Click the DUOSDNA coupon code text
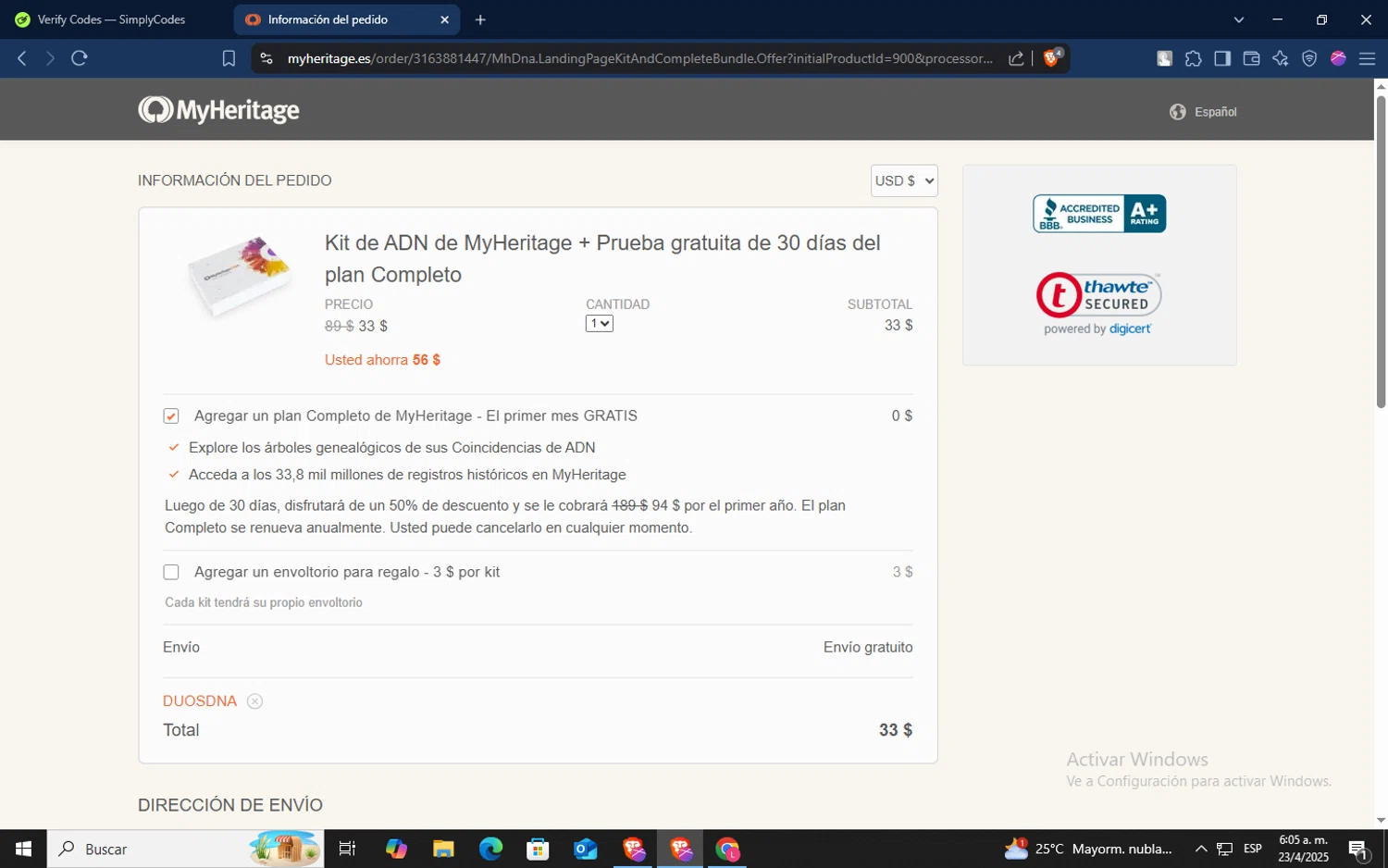 coord(200,701)
